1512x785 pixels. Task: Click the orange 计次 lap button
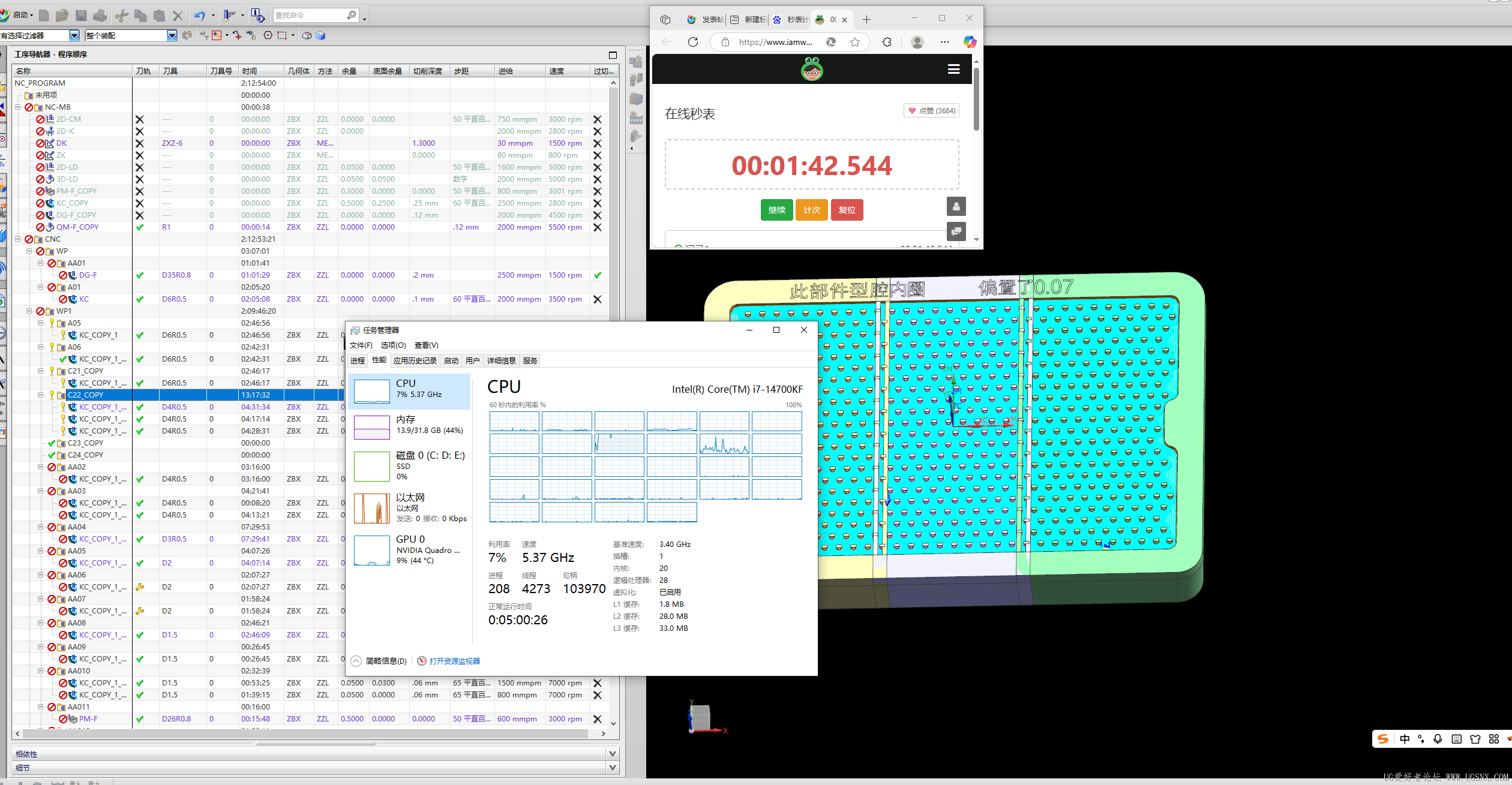(812, 210)
